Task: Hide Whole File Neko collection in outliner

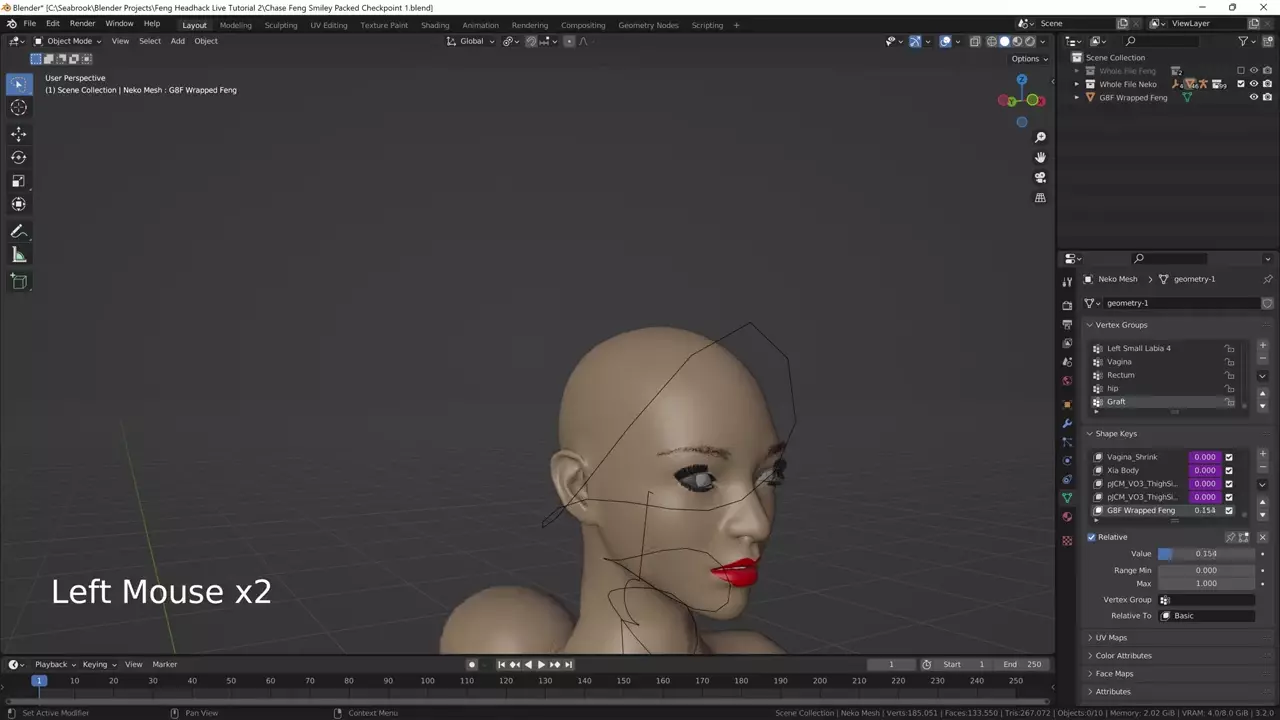Action: (x=1254, y=84)
